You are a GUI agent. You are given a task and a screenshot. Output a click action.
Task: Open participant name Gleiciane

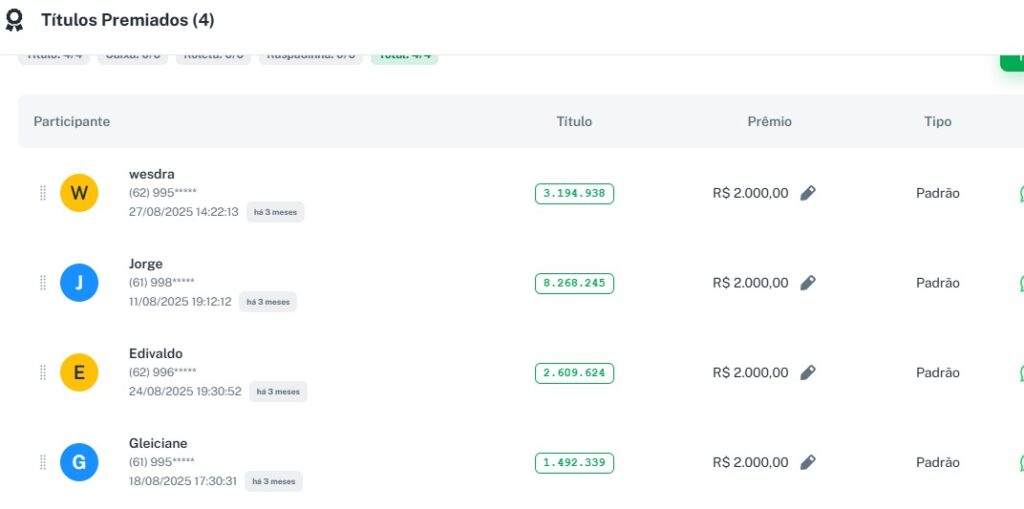point(158,444)
